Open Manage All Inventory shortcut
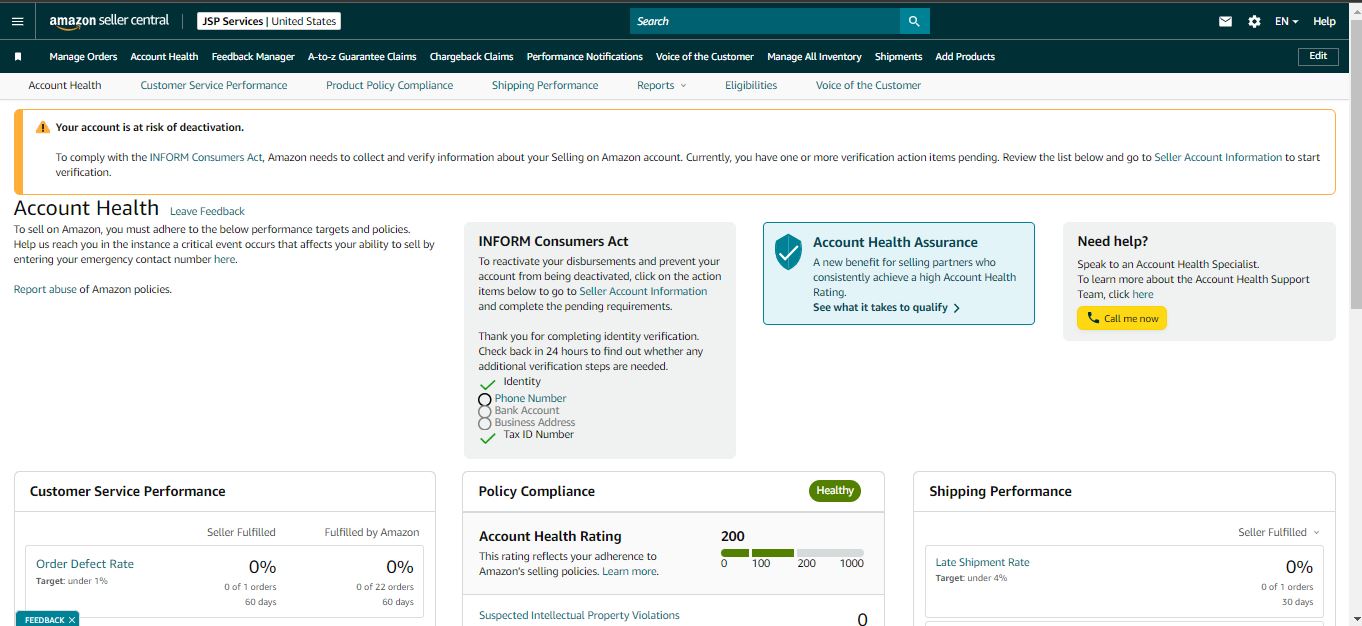This screenshot has height=626, width=1362. point(814,57)
